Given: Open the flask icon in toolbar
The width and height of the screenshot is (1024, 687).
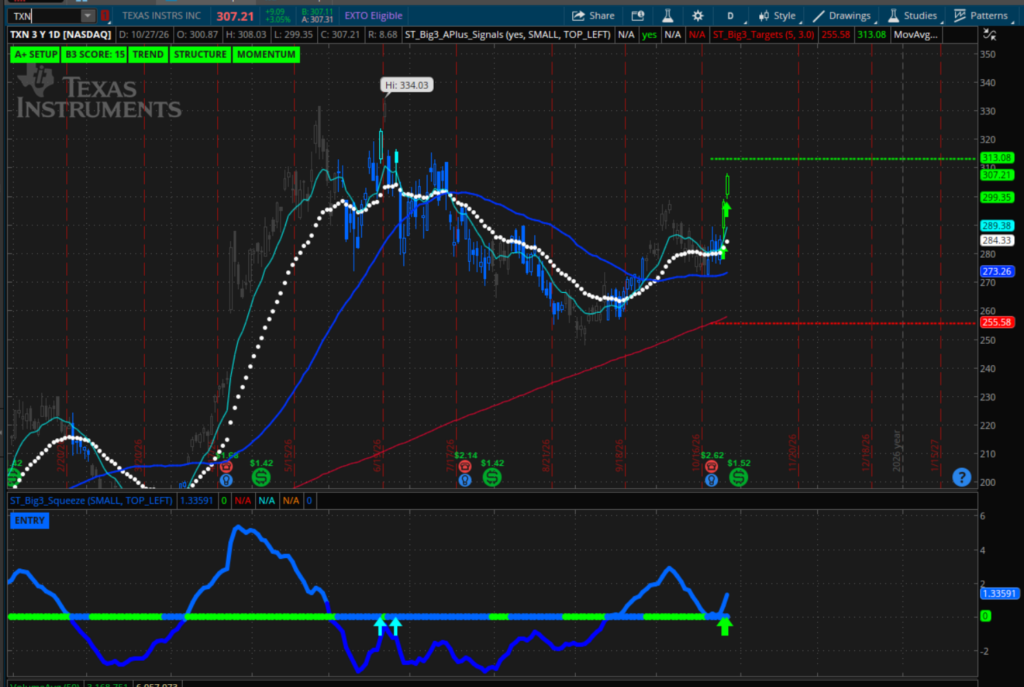Looking at the screenshot, I should pyautogui.click(x=667, y=16).
